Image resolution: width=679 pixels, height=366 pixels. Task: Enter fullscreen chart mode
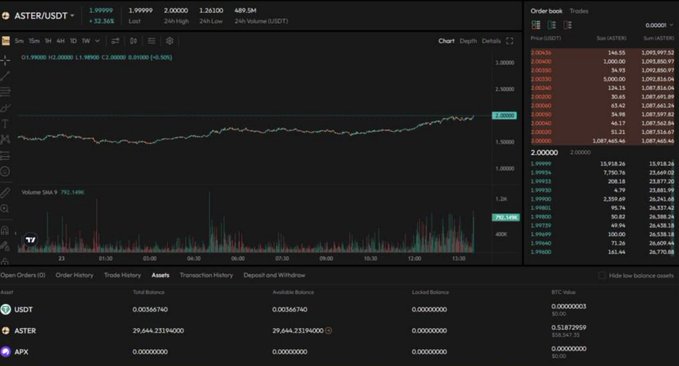510,41
